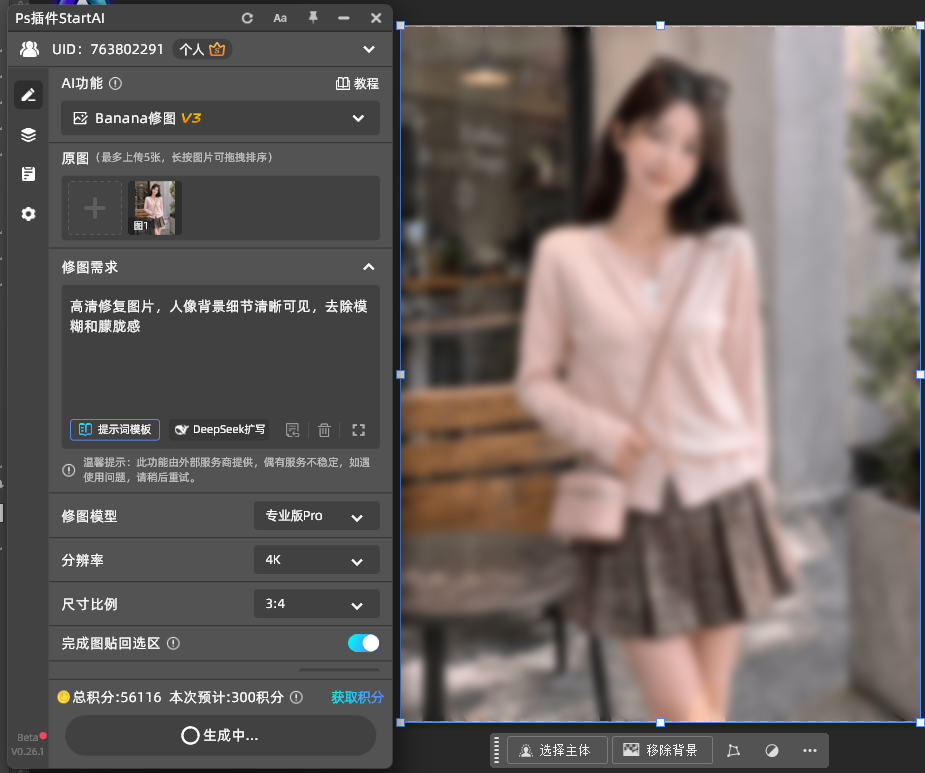Expand the UID account chevron
The height and width of the screenshot is (773, 925).
tap(369, 49)
